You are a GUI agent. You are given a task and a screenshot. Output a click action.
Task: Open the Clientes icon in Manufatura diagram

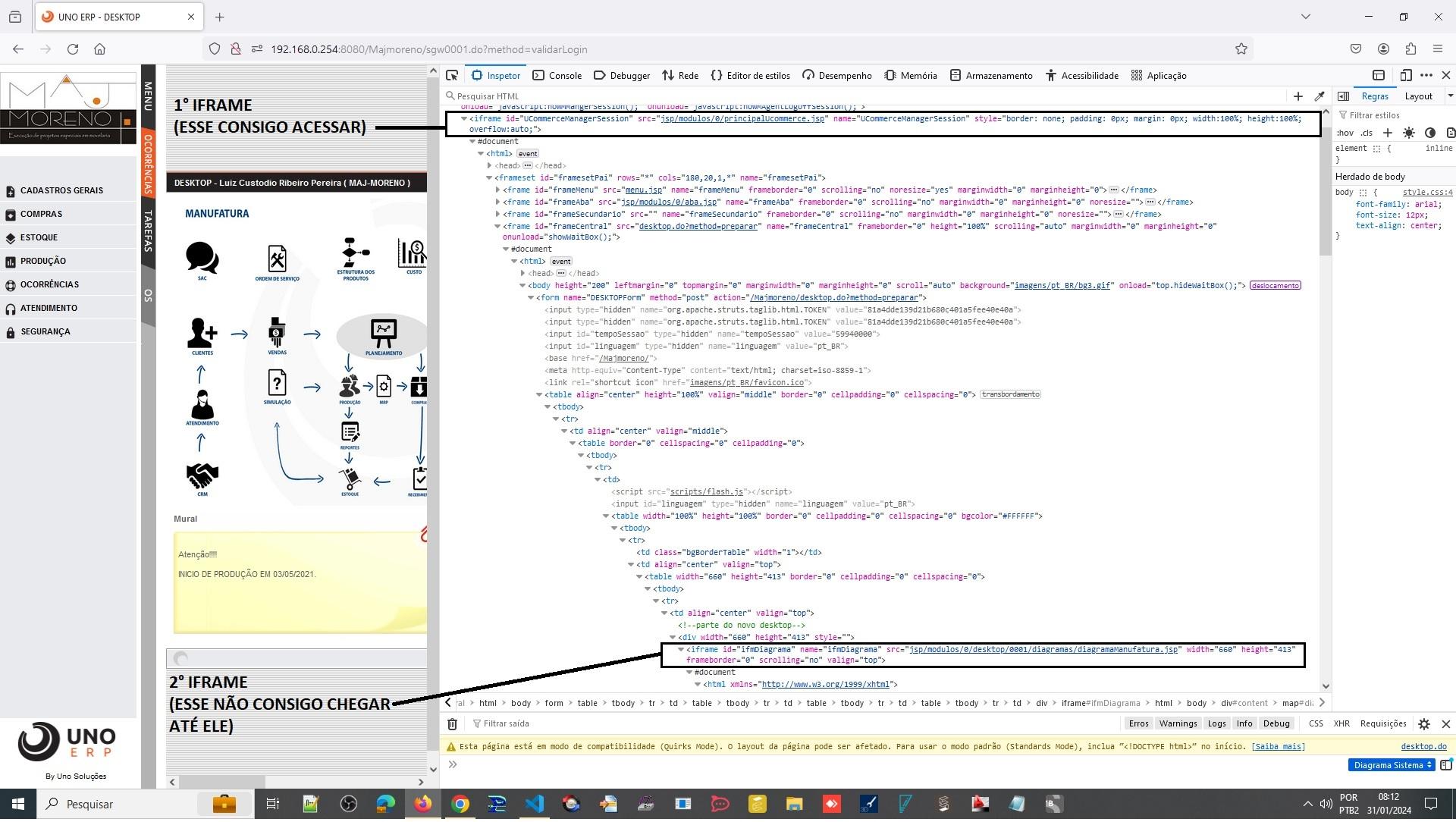[x=202, y=332]
